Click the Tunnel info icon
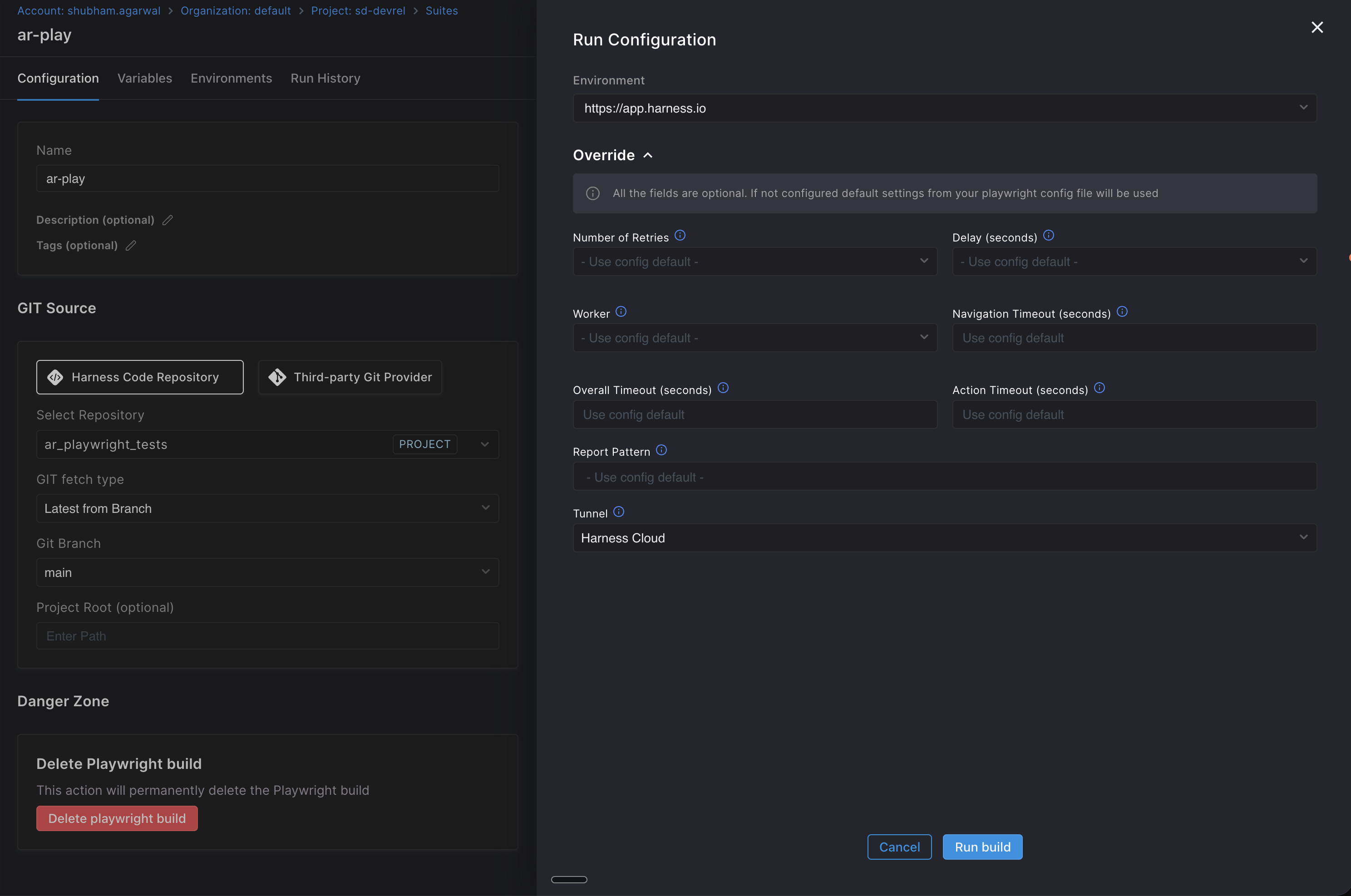The image size is (1351, 896). [618, 512]
